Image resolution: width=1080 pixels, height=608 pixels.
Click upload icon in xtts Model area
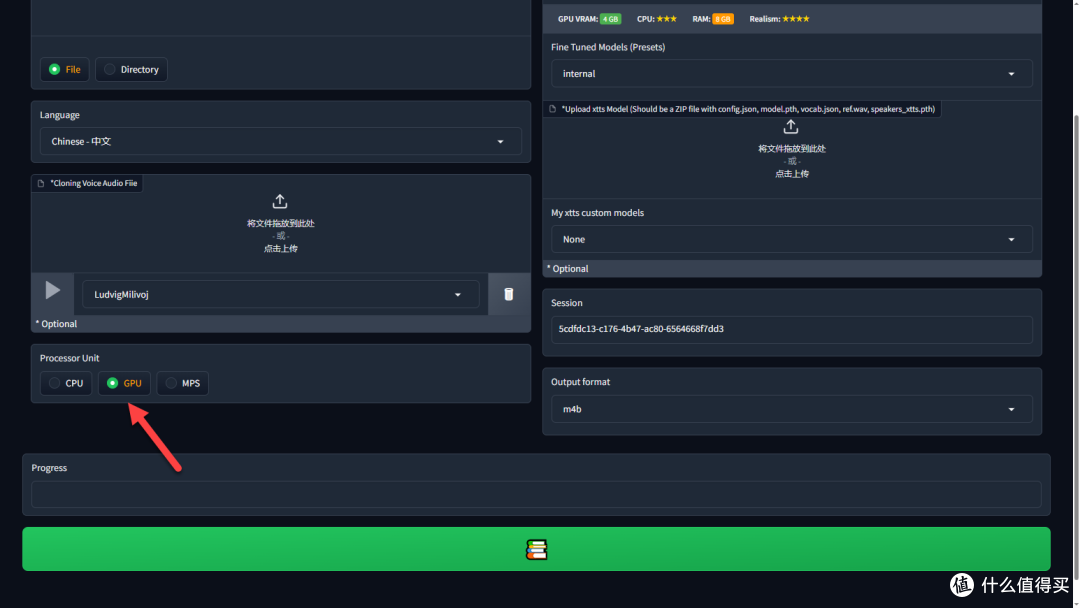(x=791, y=127)
